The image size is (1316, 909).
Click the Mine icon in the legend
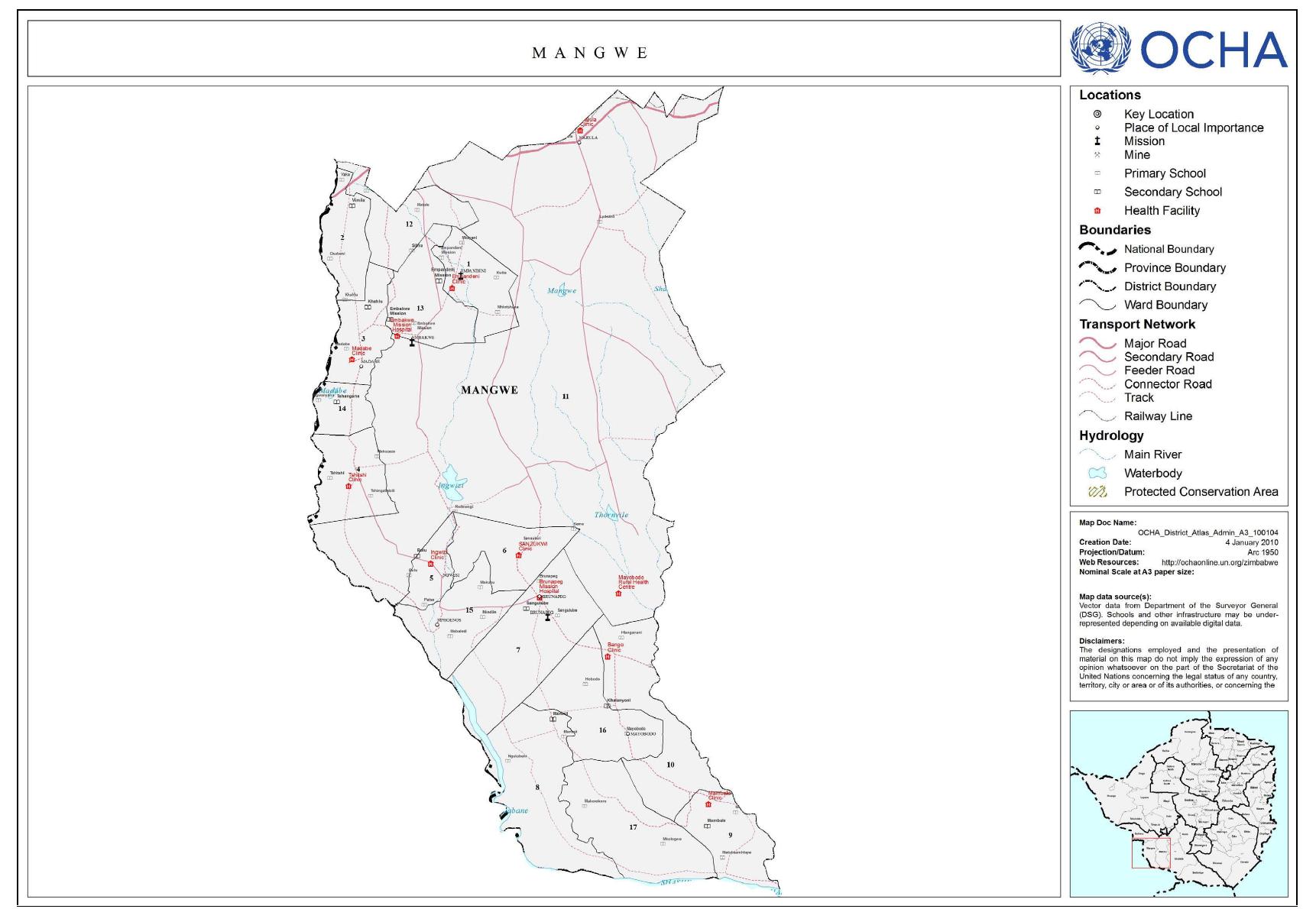point(1096,154)
